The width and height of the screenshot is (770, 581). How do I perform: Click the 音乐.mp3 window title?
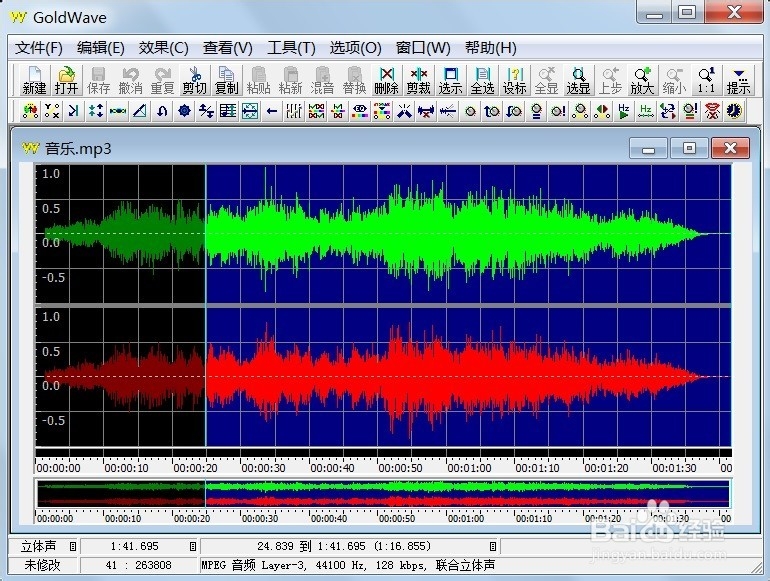click(x=78, y=148)
